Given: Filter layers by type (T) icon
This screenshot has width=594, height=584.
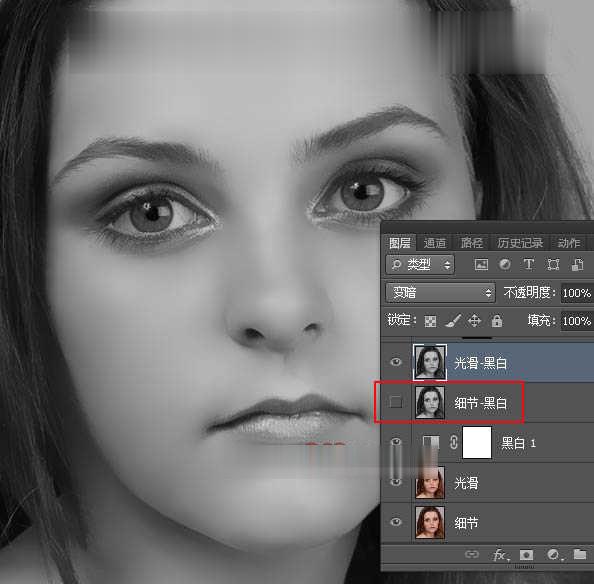Looking at the screenshot, I should [x=528, y=264].
